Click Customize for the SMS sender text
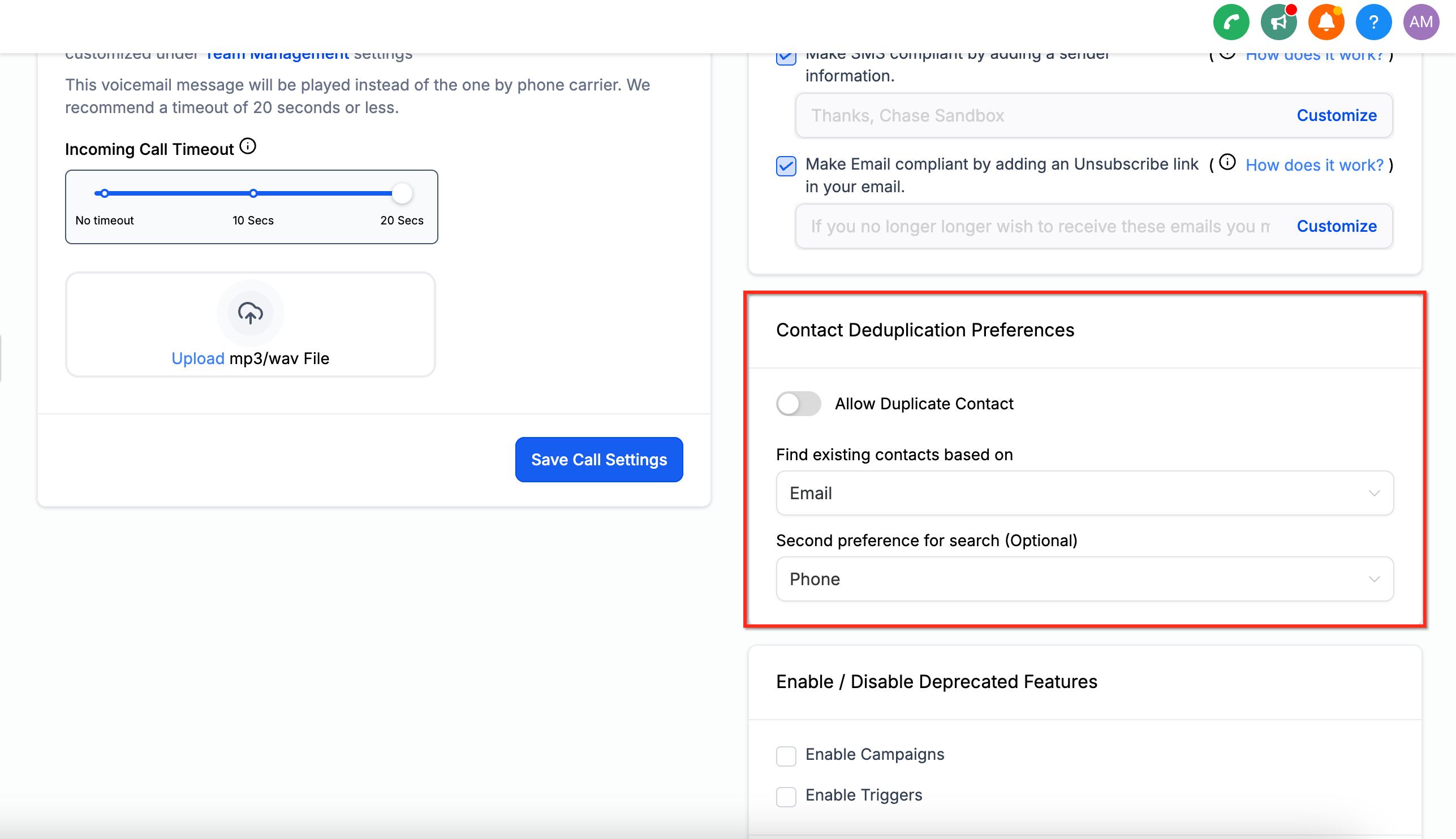This screenshot has width=1456, height=839. 1336,115
